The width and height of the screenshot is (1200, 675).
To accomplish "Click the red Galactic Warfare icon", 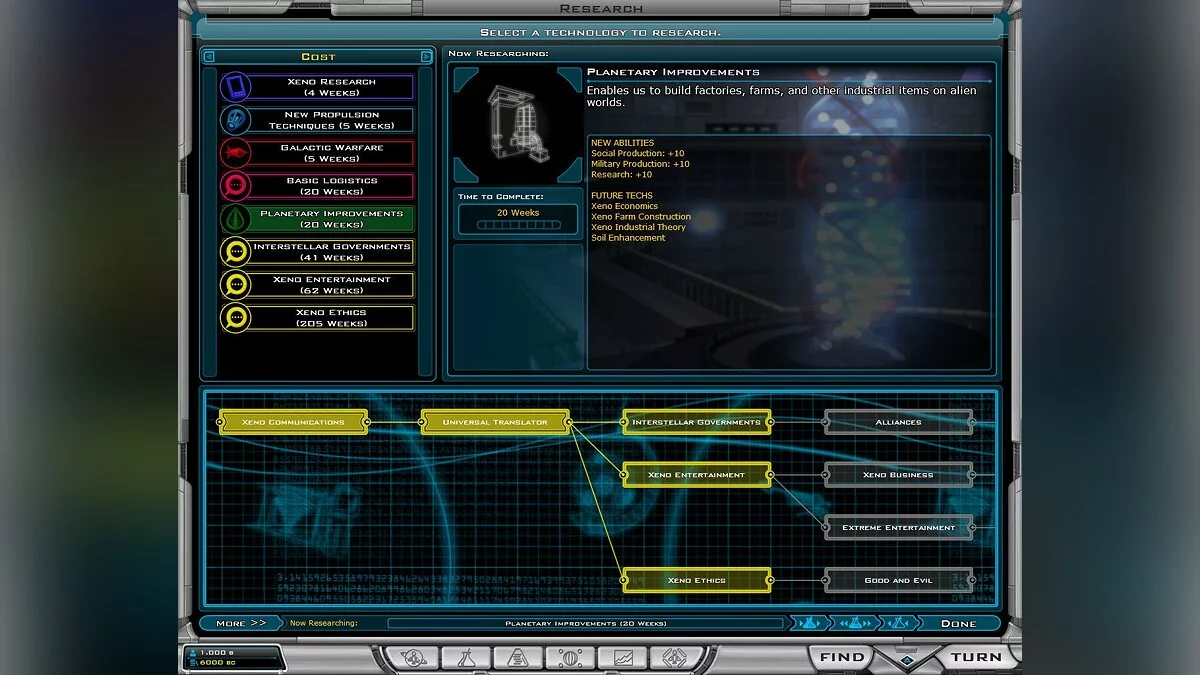I will pyautogui.click(x=235, y=153).
